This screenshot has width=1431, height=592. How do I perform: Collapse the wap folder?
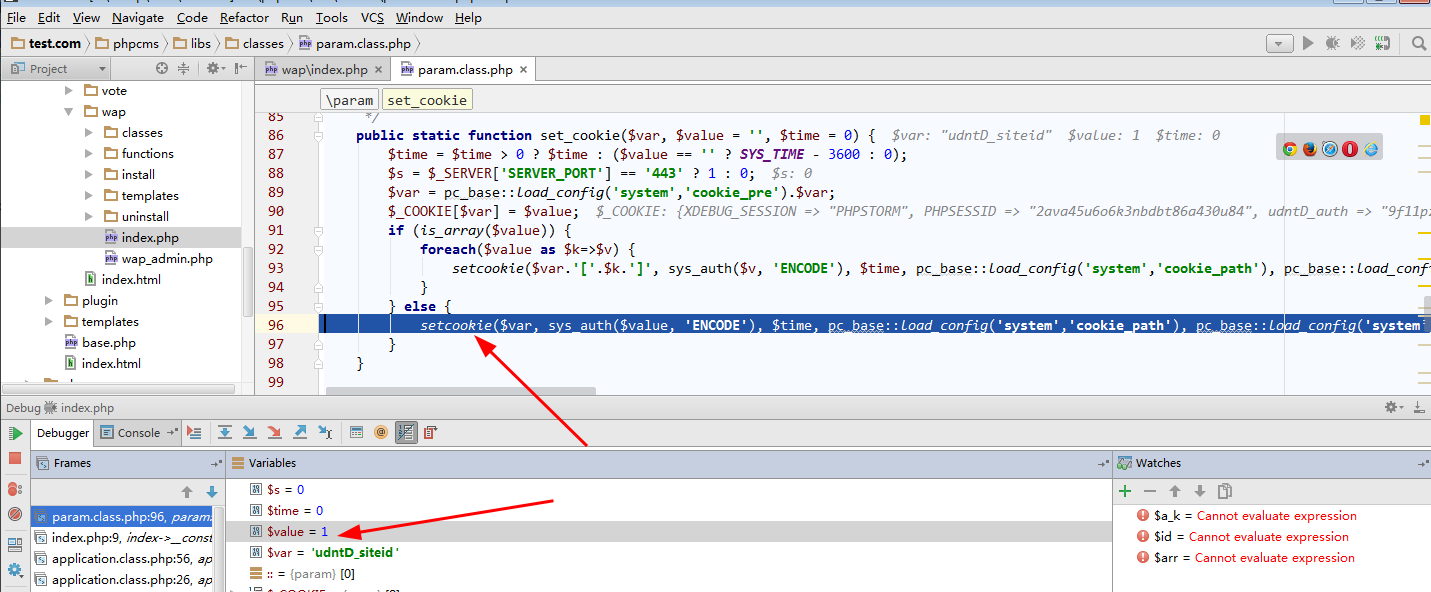click(x=69, y=111)
